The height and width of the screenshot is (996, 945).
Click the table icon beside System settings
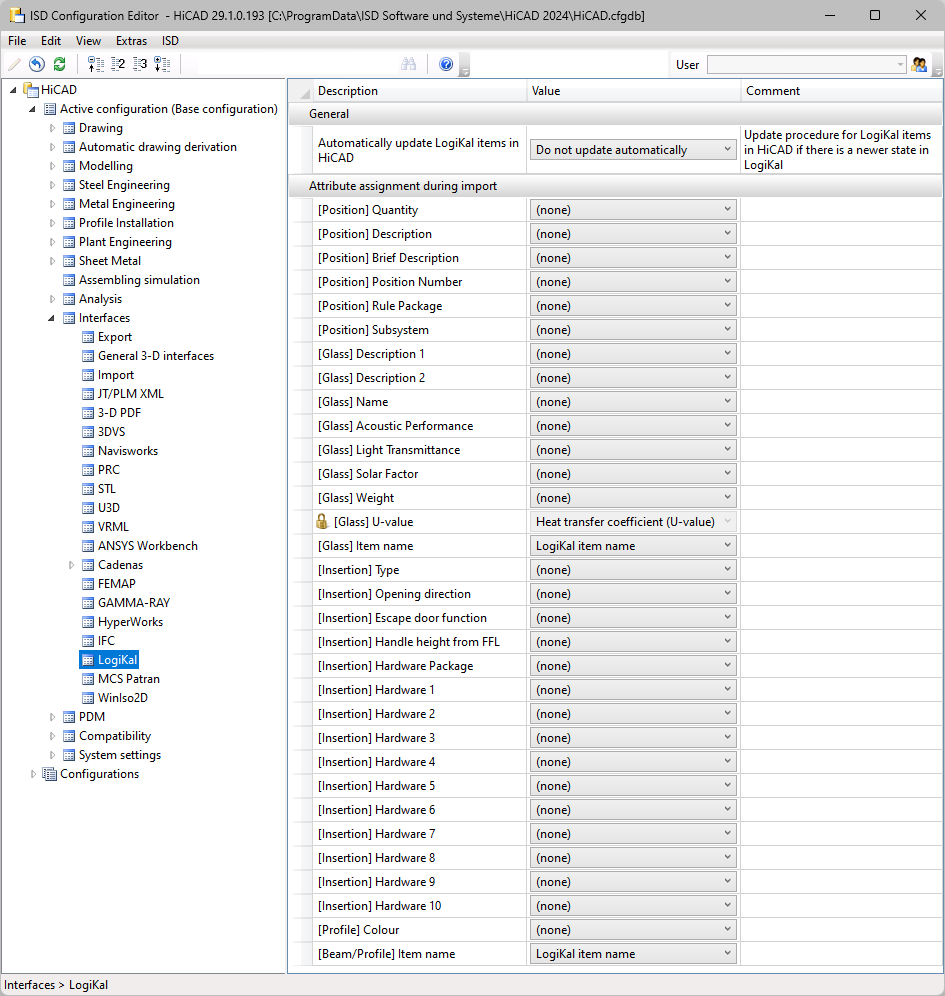69,755
